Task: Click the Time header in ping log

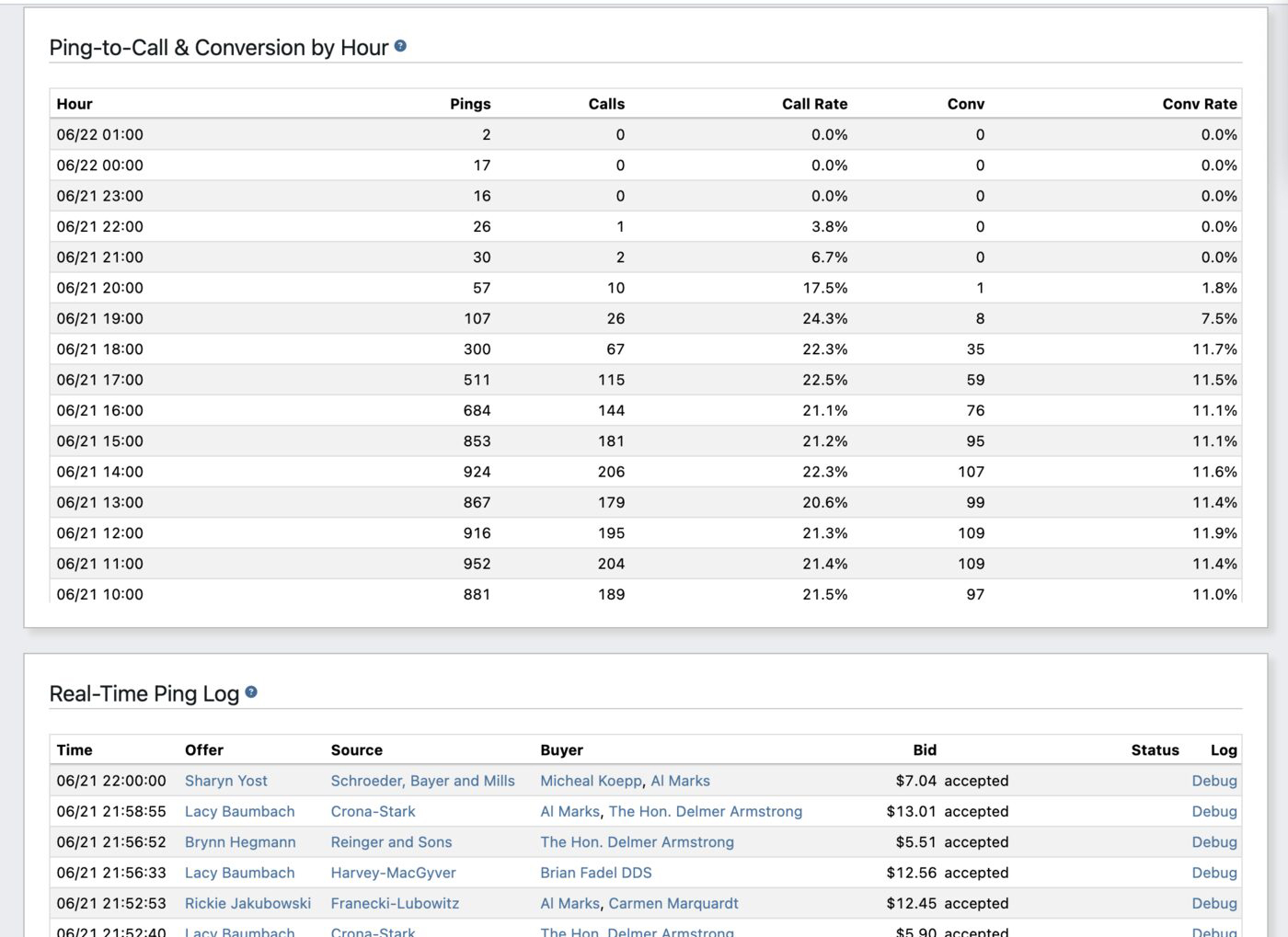Action: 75,749
